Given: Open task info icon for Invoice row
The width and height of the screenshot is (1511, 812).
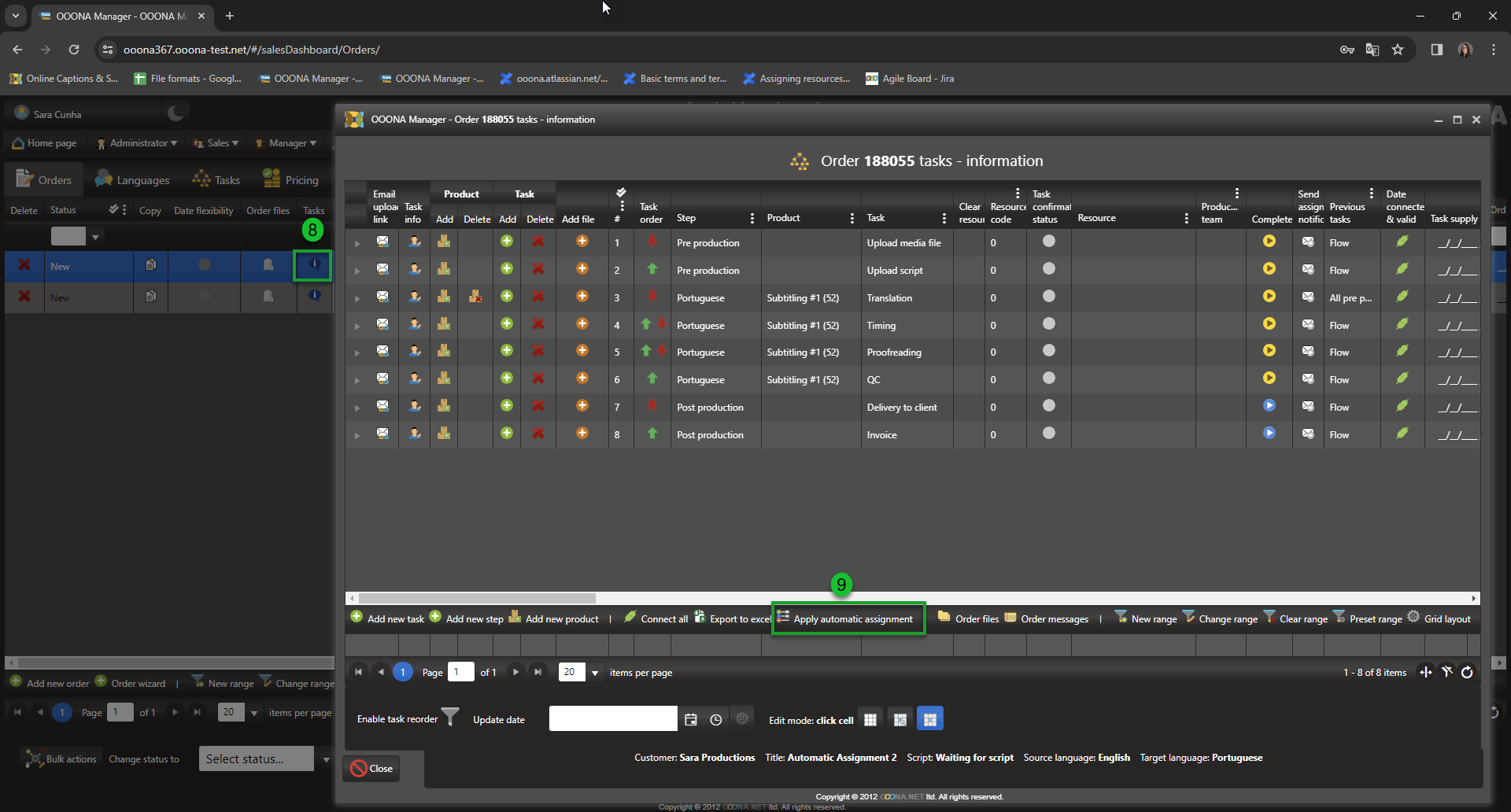Looking at the screenshot, I should 414,434.
